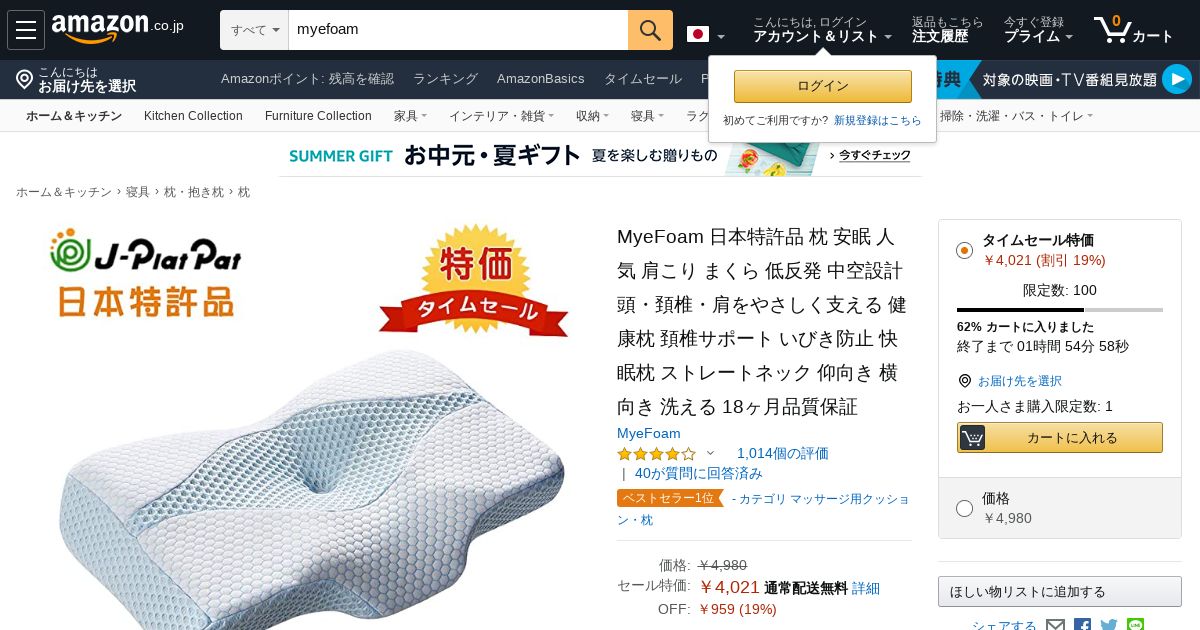Click the Amazon.co.jp logo
1200x630 pixels.
[x=118, y=29]
